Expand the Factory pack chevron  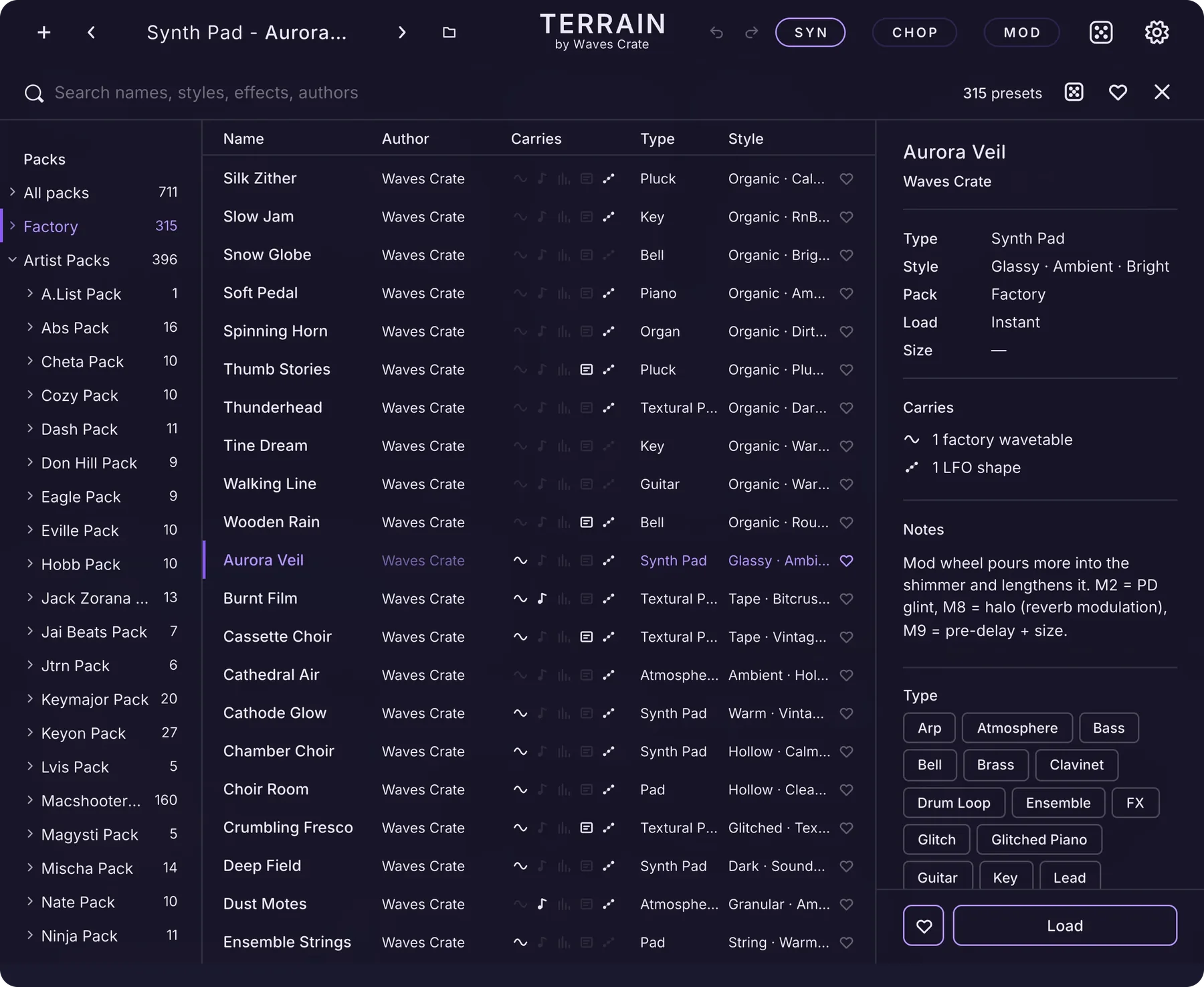13,226
